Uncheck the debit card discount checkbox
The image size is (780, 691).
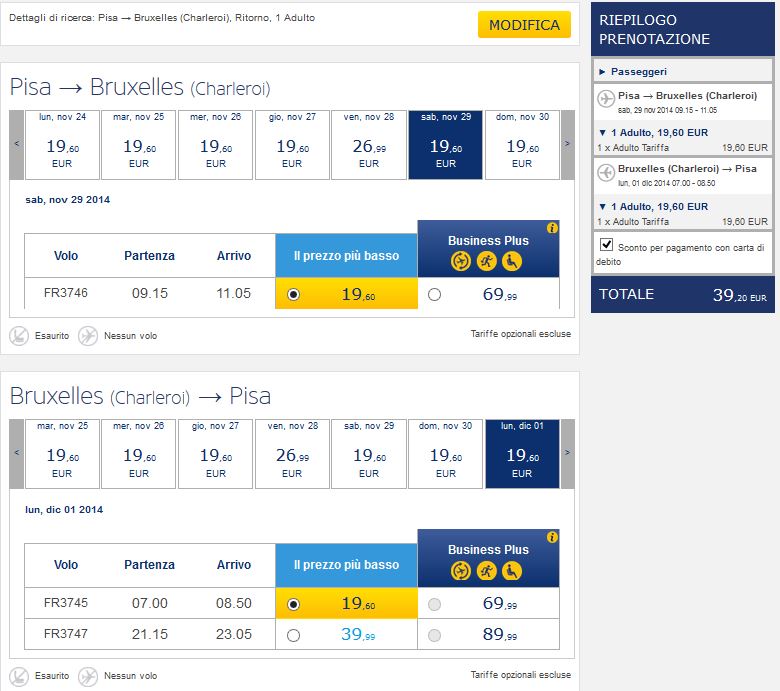pos(605,245)
